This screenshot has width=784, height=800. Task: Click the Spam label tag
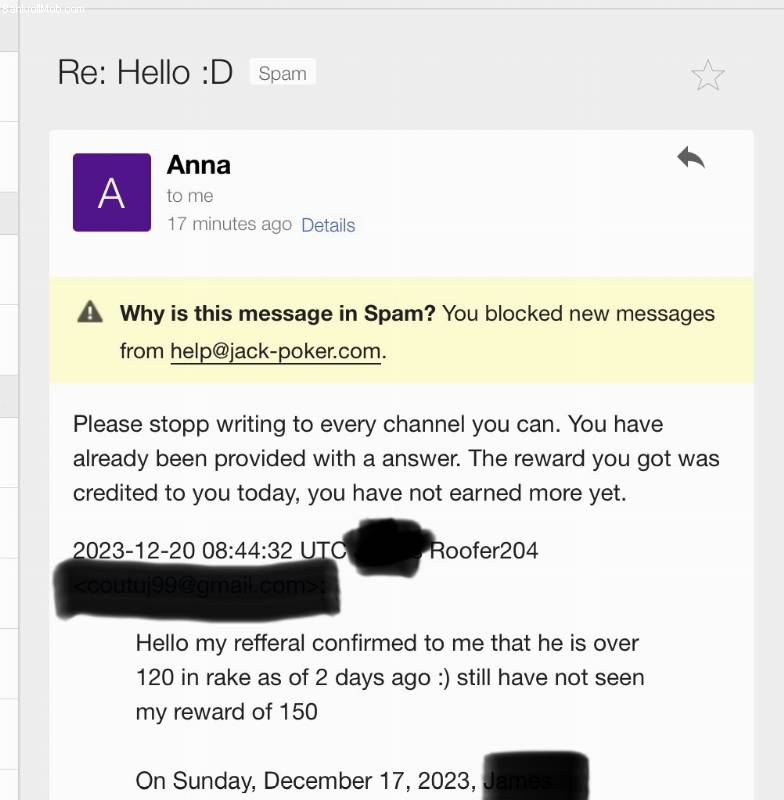point(282,73)
